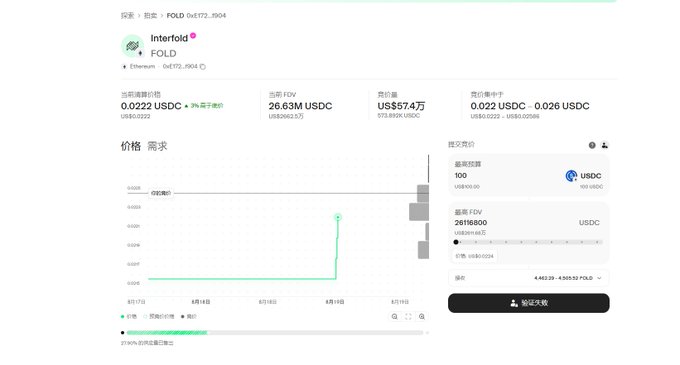
Task: Click the 价格 US$0.0224 price chip
Action: point(474,256)
